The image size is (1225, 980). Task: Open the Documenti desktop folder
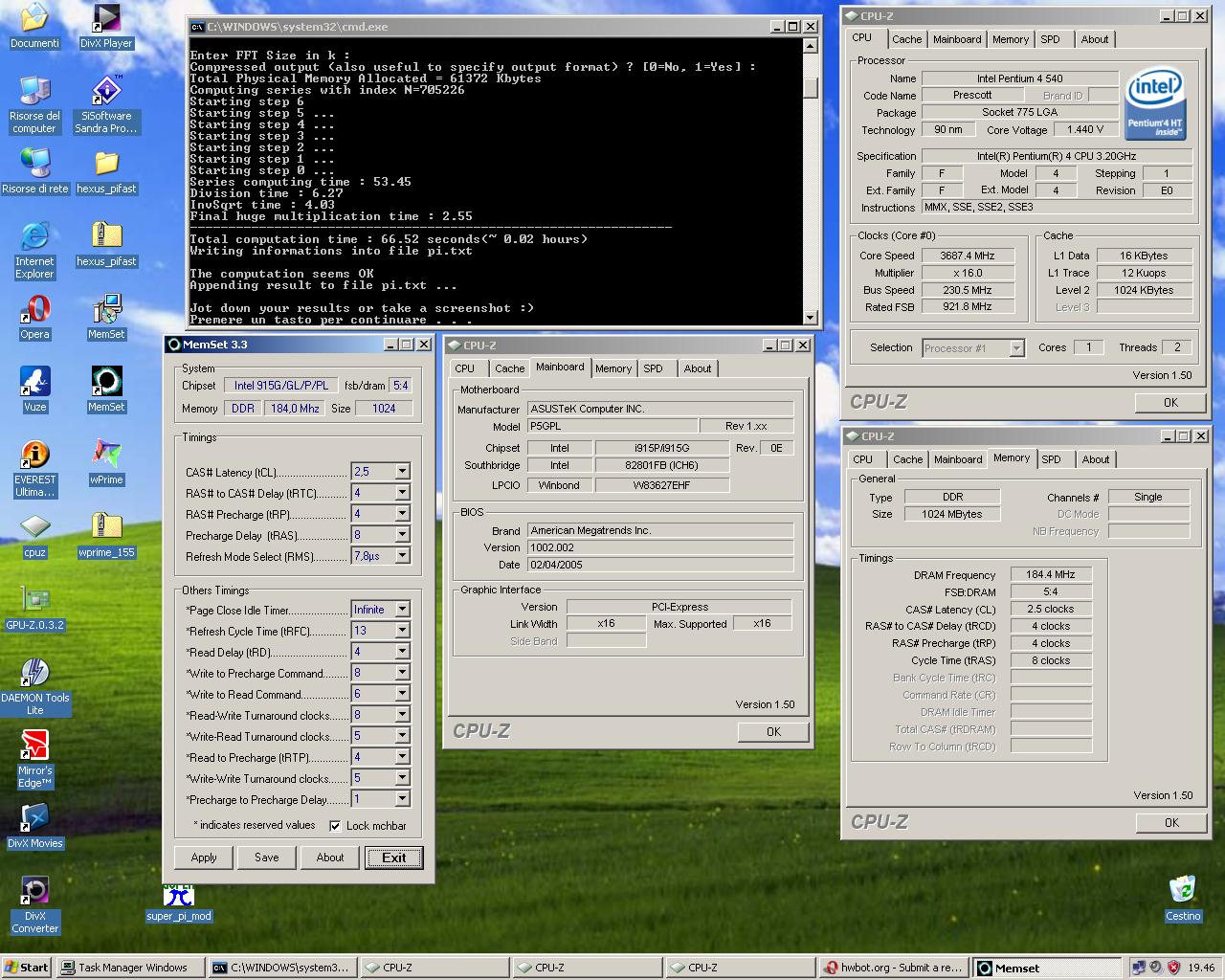click(x=34, y=26)
